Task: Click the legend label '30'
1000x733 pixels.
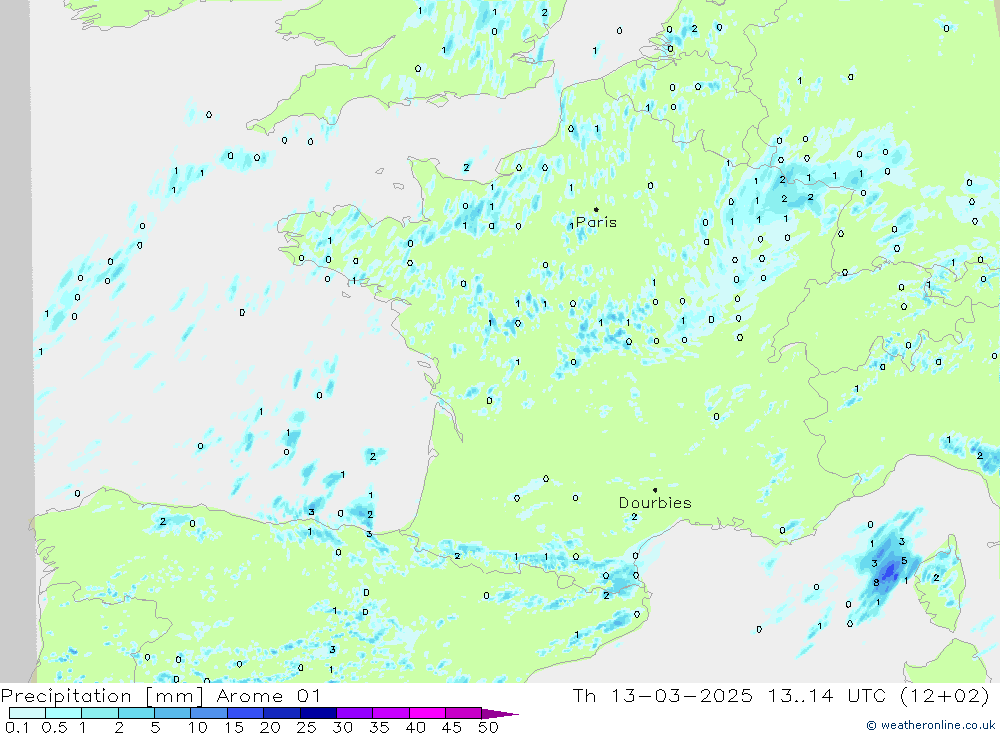Action: pyautogui.click(x=343, y=727)
